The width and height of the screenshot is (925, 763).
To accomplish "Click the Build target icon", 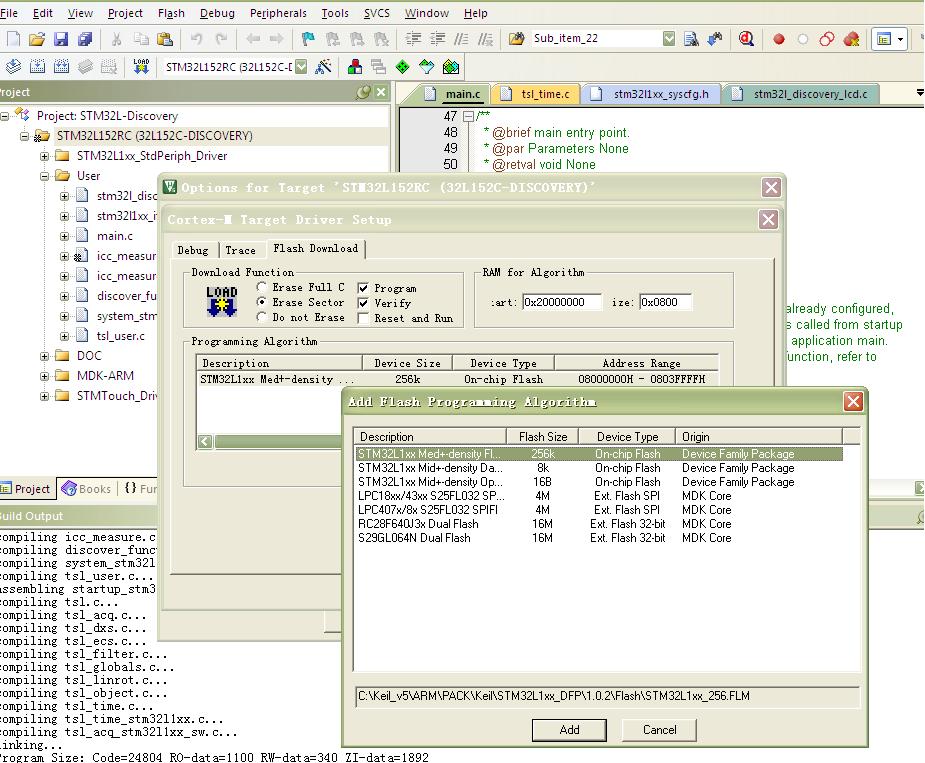I will [x=37, y=67].
